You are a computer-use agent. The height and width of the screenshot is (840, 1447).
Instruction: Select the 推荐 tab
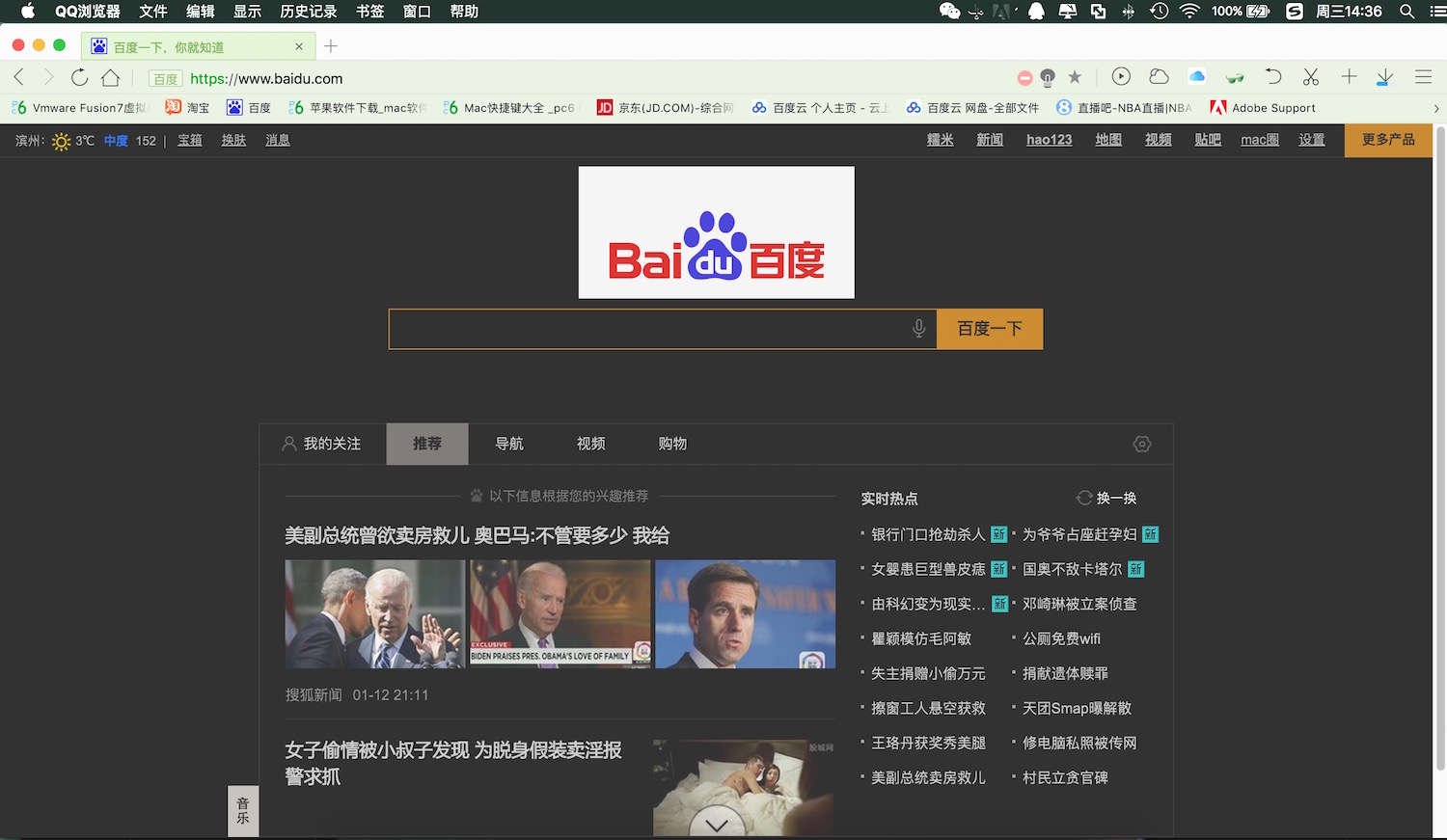427,444
